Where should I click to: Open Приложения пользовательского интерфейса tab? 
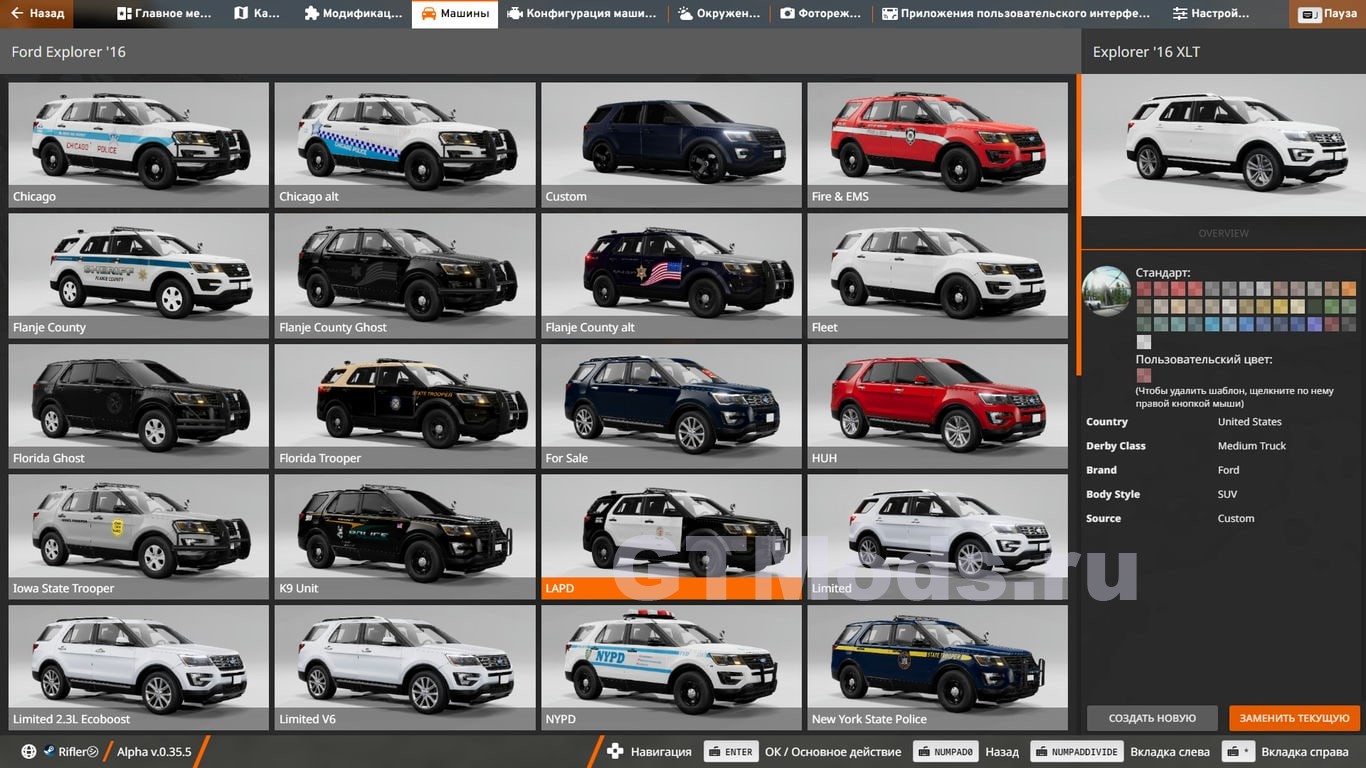click(1016, 14)
